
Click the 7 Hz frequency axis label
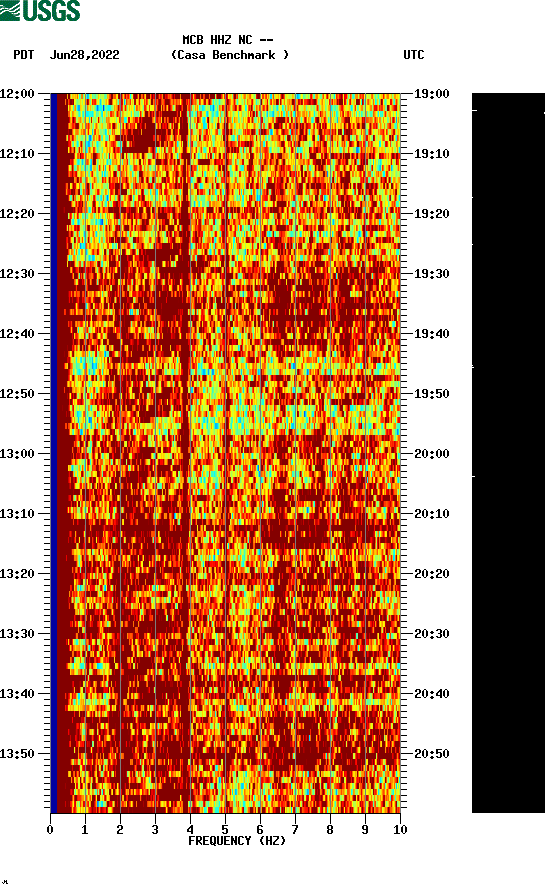[295, 830]
